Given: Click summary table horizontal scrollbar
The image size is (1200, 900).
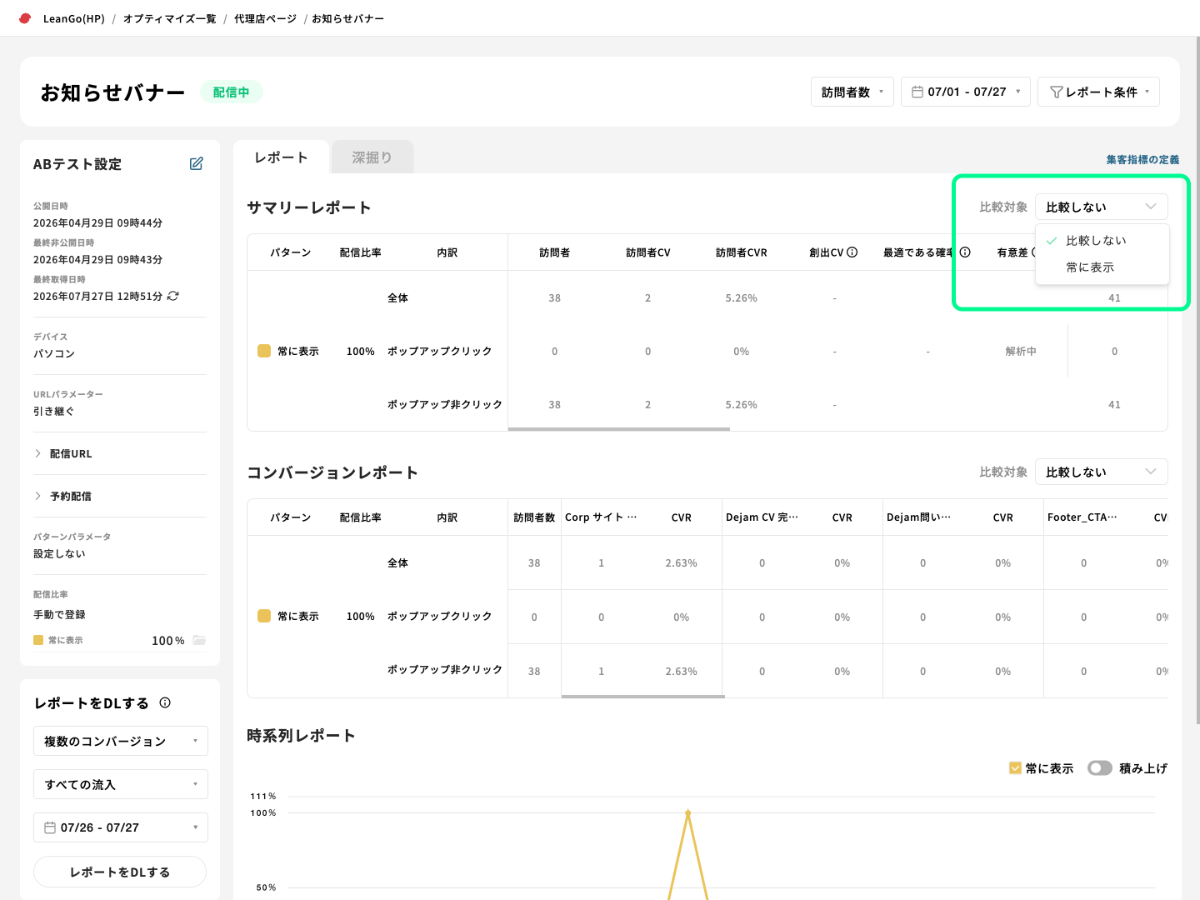Looking at the screenshot, I should [x=619, y=429].
